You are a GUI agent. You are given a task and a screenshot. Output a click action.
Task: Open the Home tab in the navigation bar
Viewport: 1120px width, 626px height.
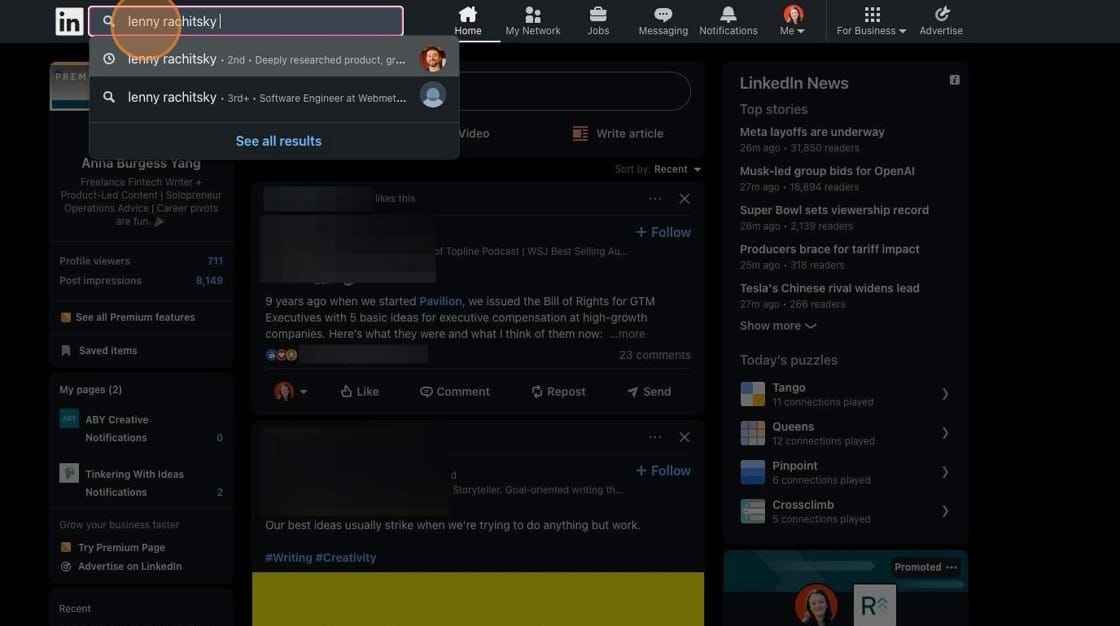tap(468, 21)
